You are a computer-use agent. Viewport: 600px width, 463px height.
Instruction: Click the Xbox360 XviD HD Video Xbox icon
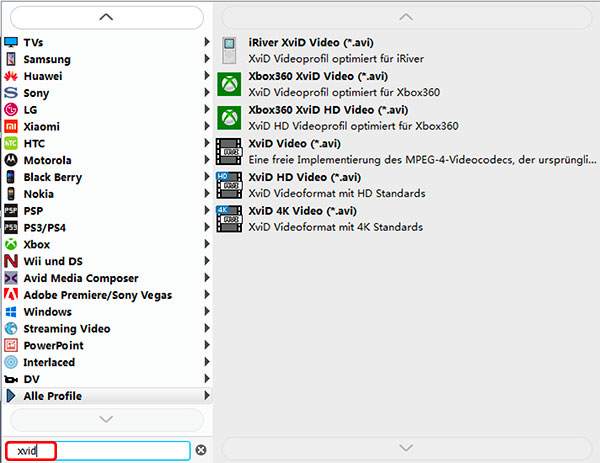[x=229, y=117]
